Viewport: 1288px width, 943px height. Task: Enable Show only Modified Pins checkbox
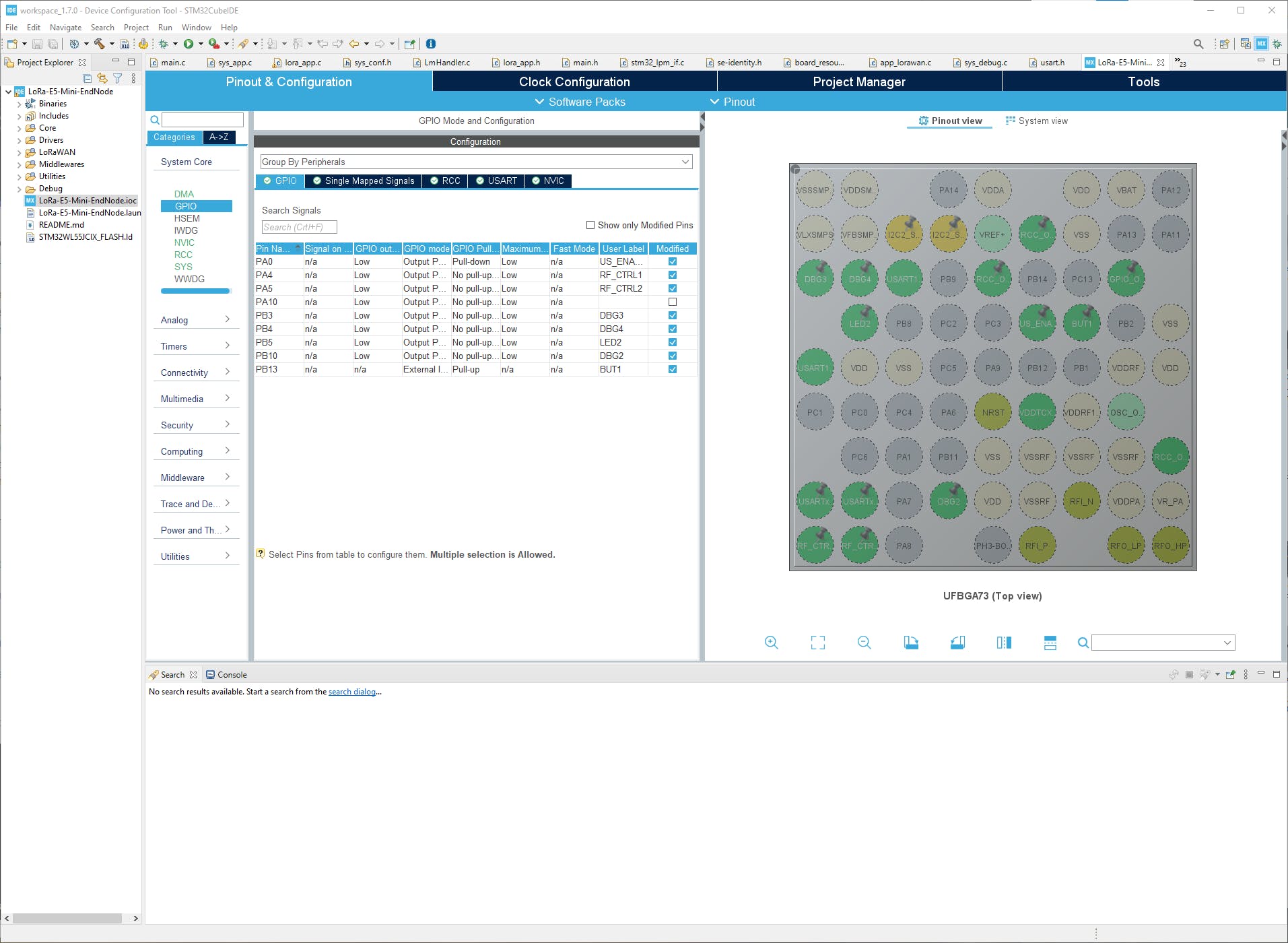tap(590, 225)
